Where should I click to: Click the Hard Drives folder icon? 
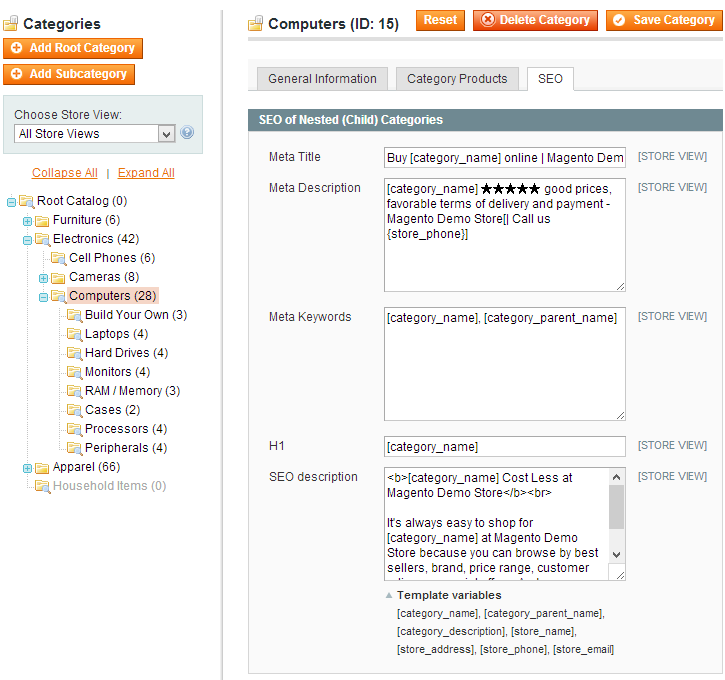74,353
